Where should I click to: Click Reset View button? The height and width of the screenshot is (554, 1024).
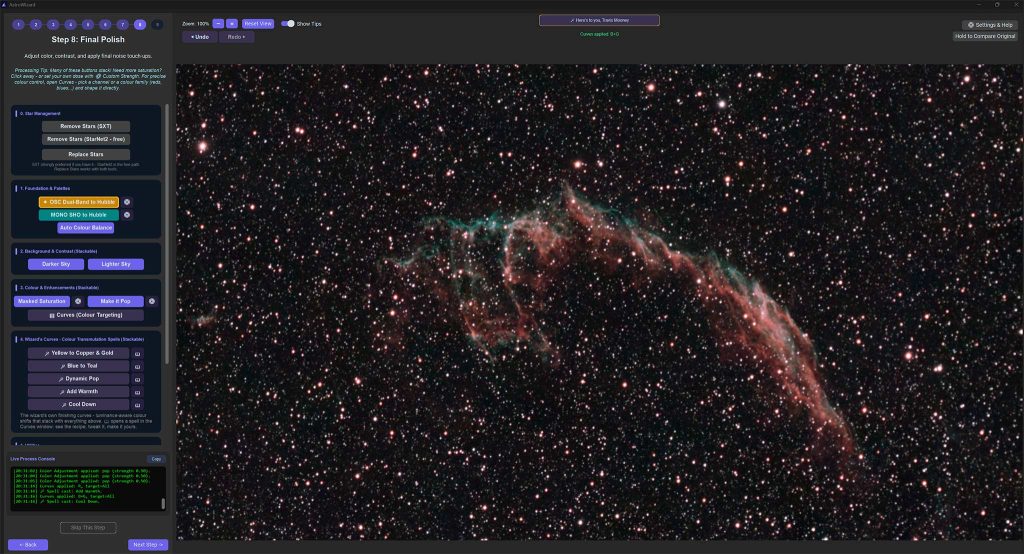[x=258, y=24]
